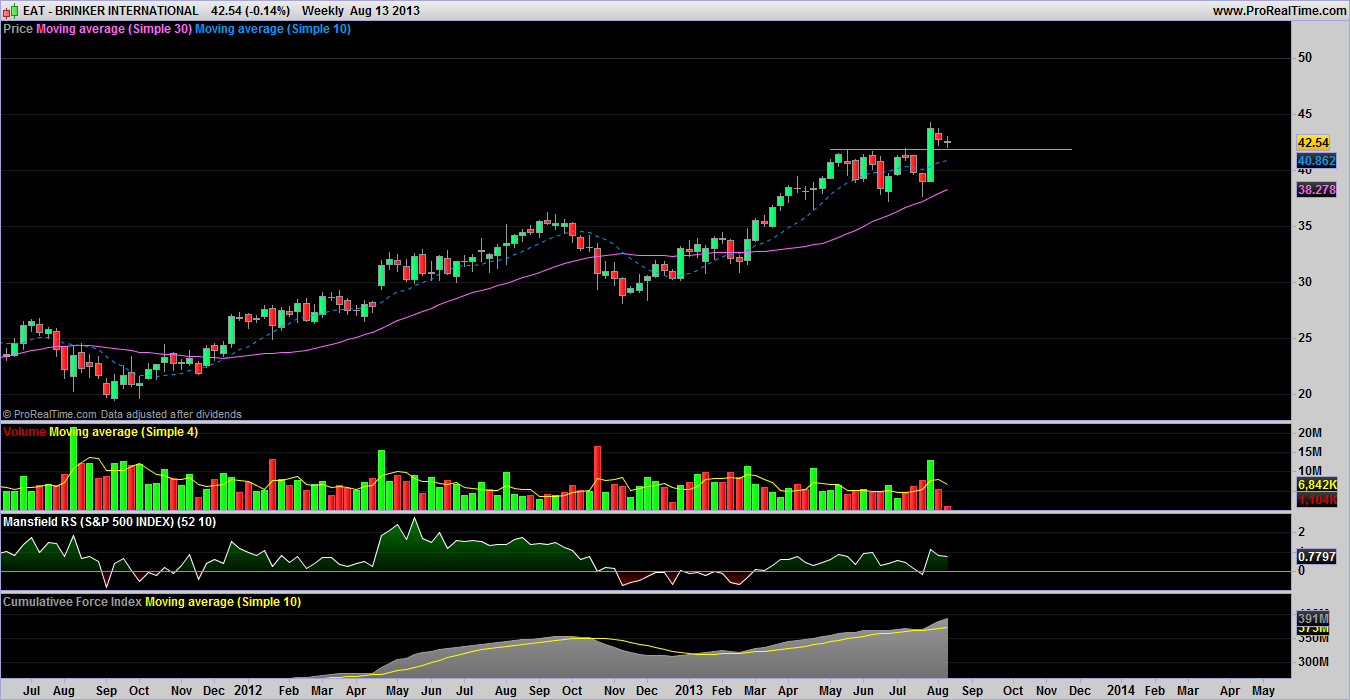Select the white horizontal resistance line
The height and width of the screenshot is (700, 1350).
(x=1000, y=149)
